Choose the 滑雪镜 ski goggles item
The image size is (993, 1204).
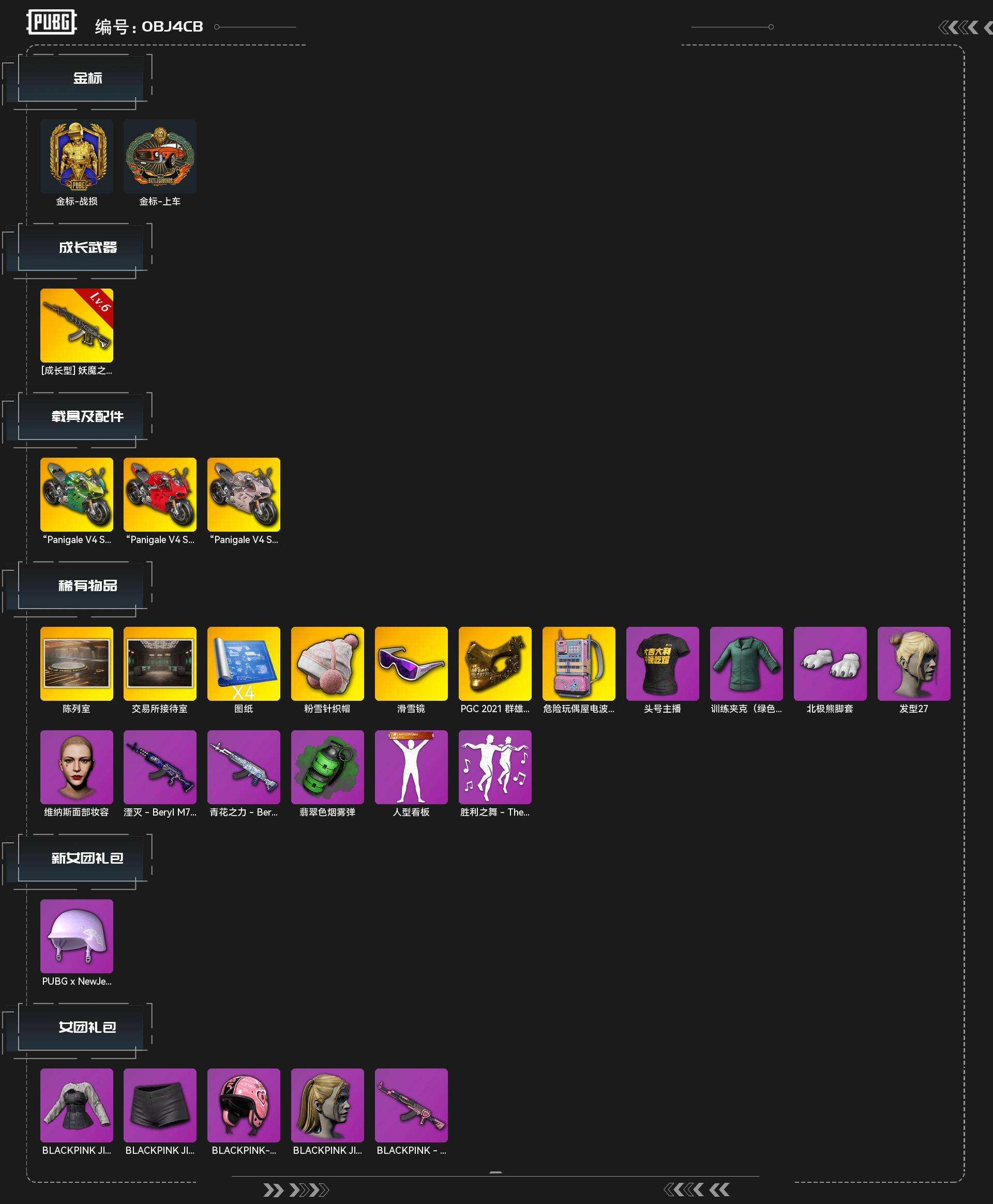(x=411, y=664)
